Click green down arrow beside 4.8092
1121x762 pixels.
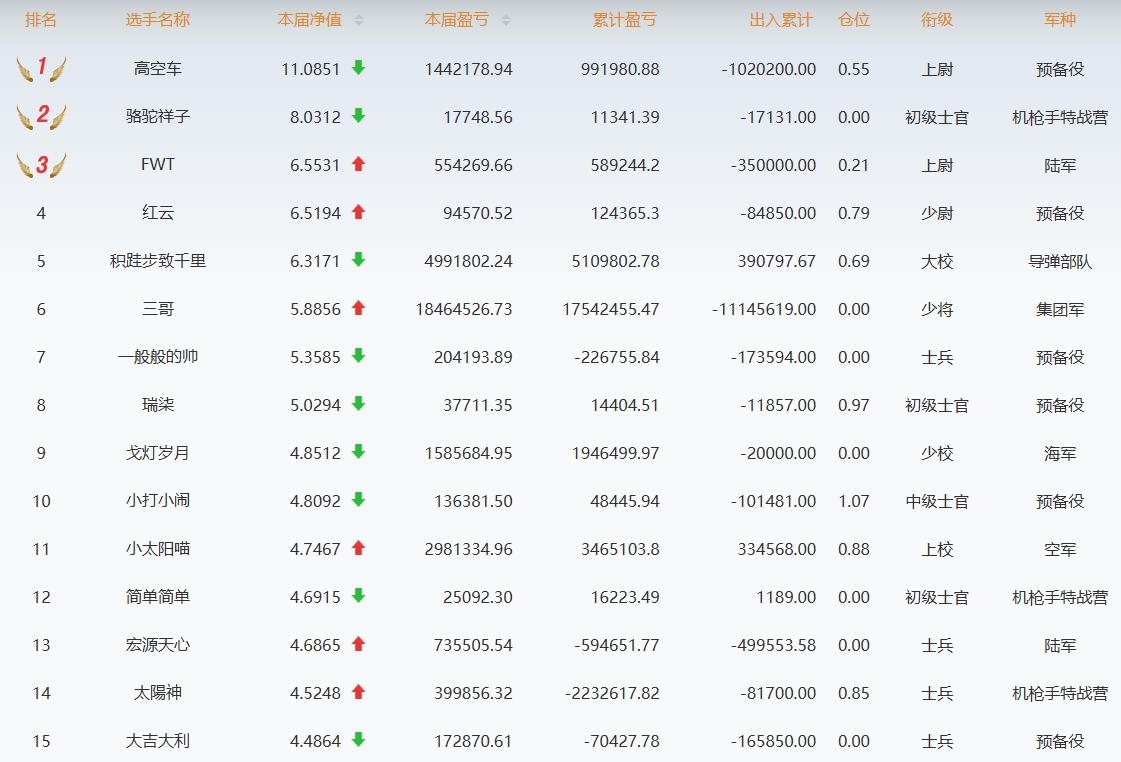[x=358, y=500]
